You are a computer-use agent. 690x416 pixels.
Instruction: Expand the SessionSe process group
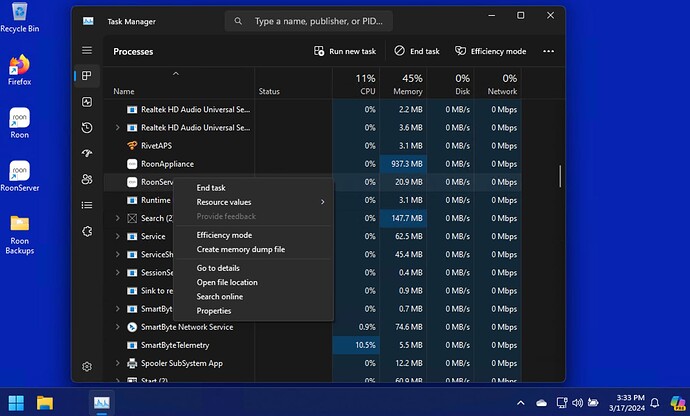(117, 272)
